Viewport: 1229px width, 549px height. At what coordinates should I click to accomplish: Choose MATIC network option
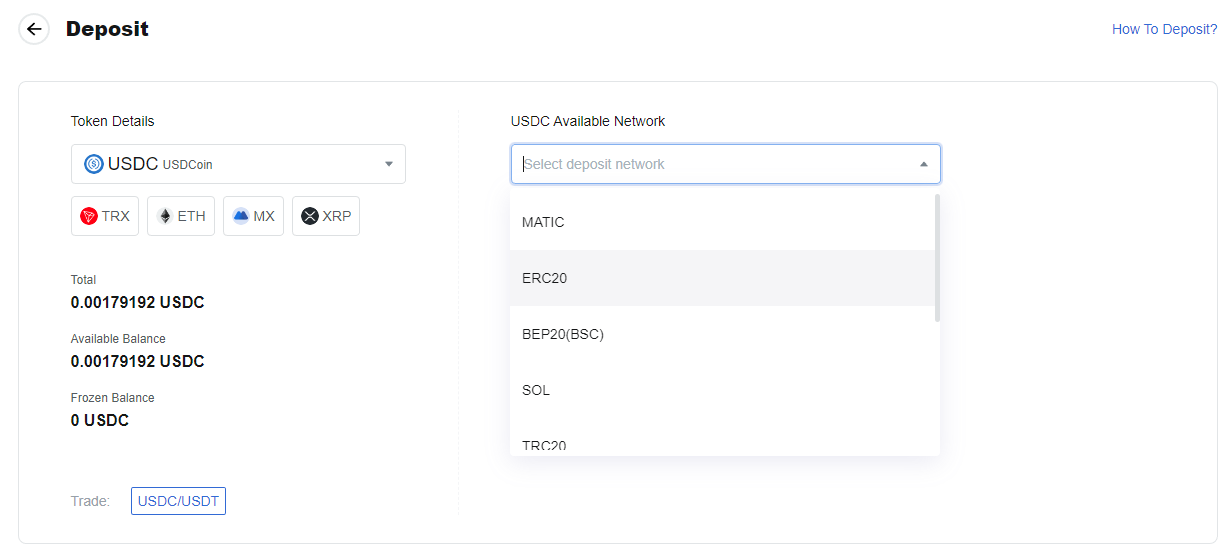click(722, 222)
